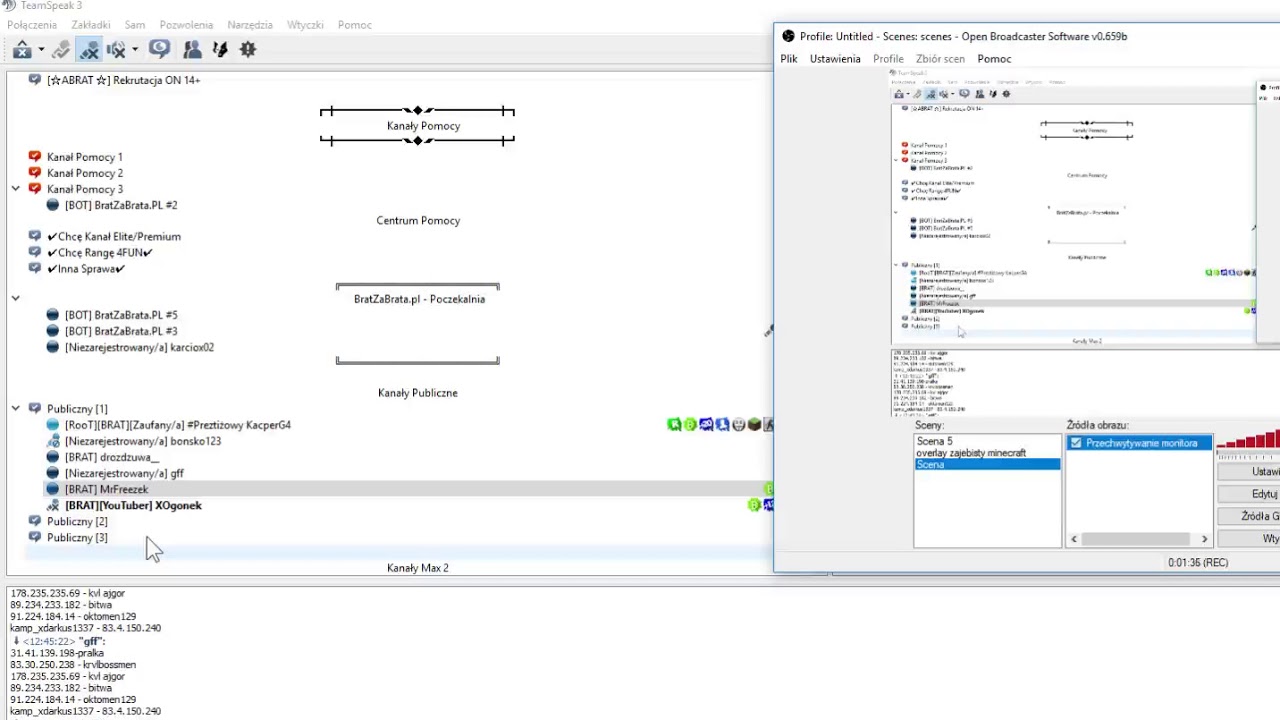Open the Ustawienia menu in OBS

tap(835, 59)
